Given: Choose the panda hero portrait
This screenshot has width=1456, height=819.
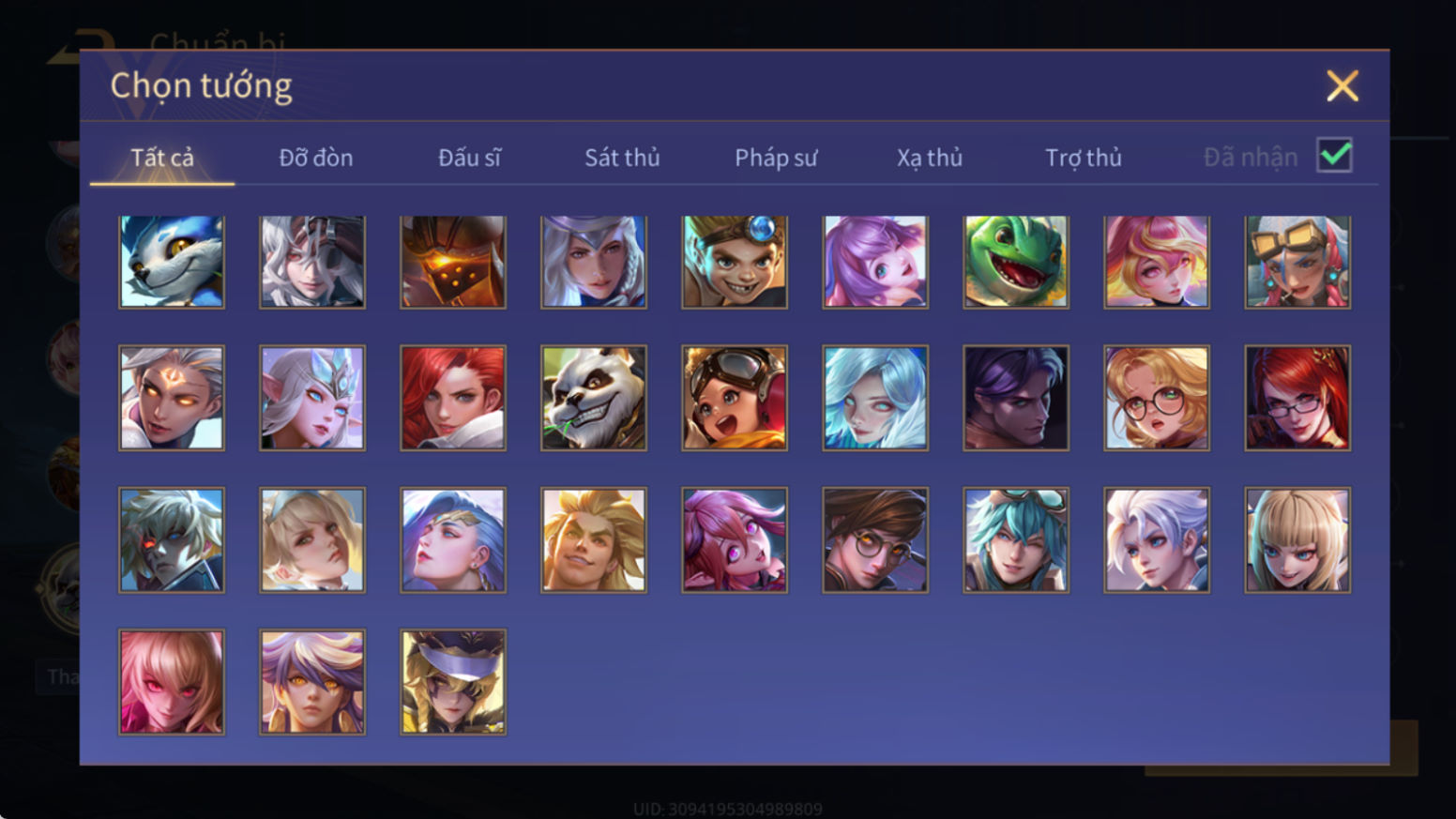Looking at the screenshot, I should (594, 398).
